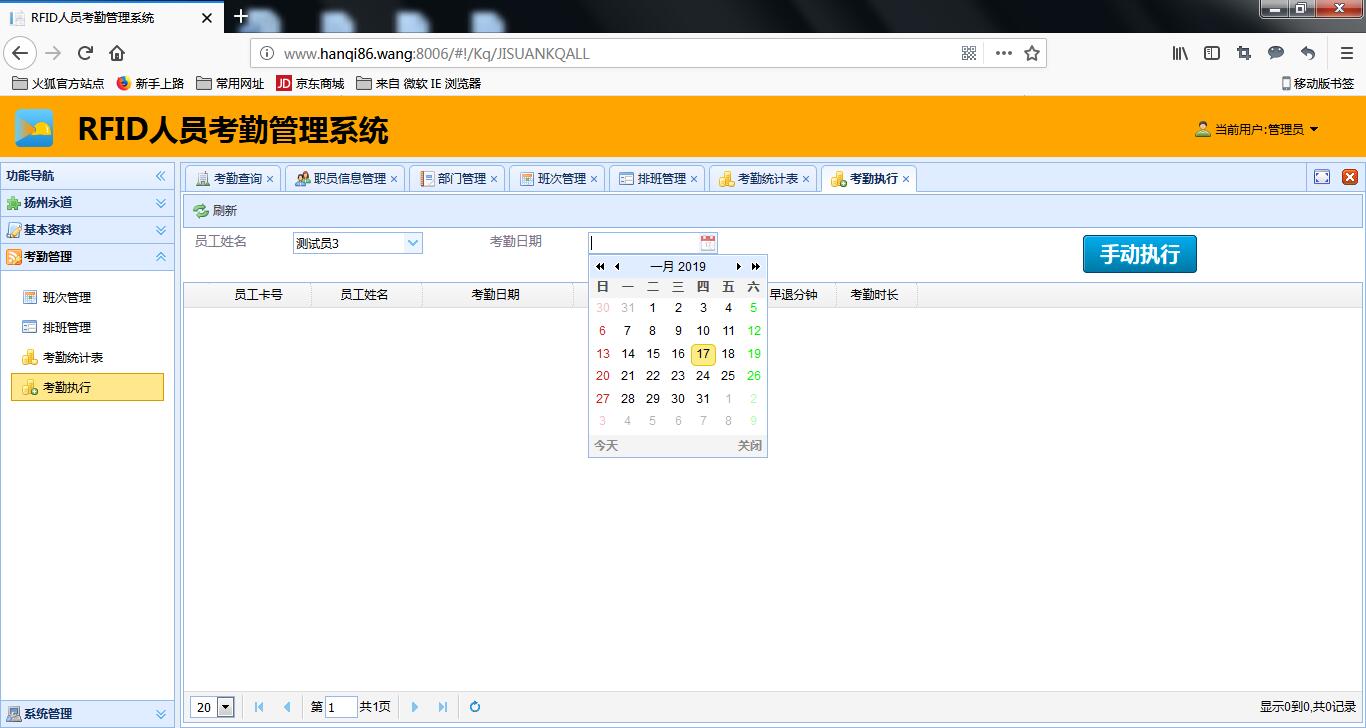Collapse the 功能导航 sidebar panel

[x=160, y=176]
